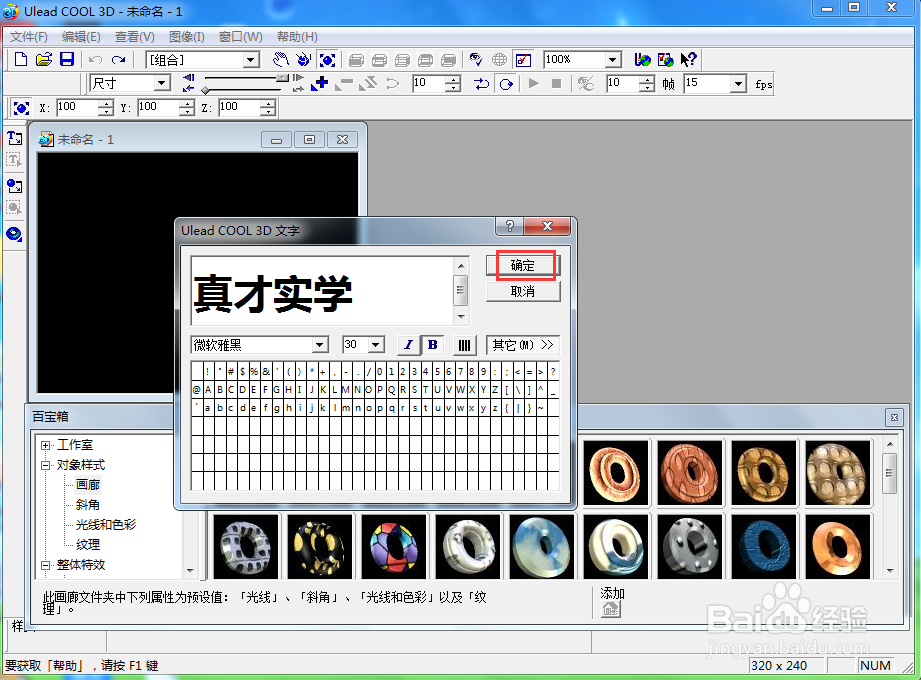
Task: Click the 取消 button in text dialog
Action: 523,291
